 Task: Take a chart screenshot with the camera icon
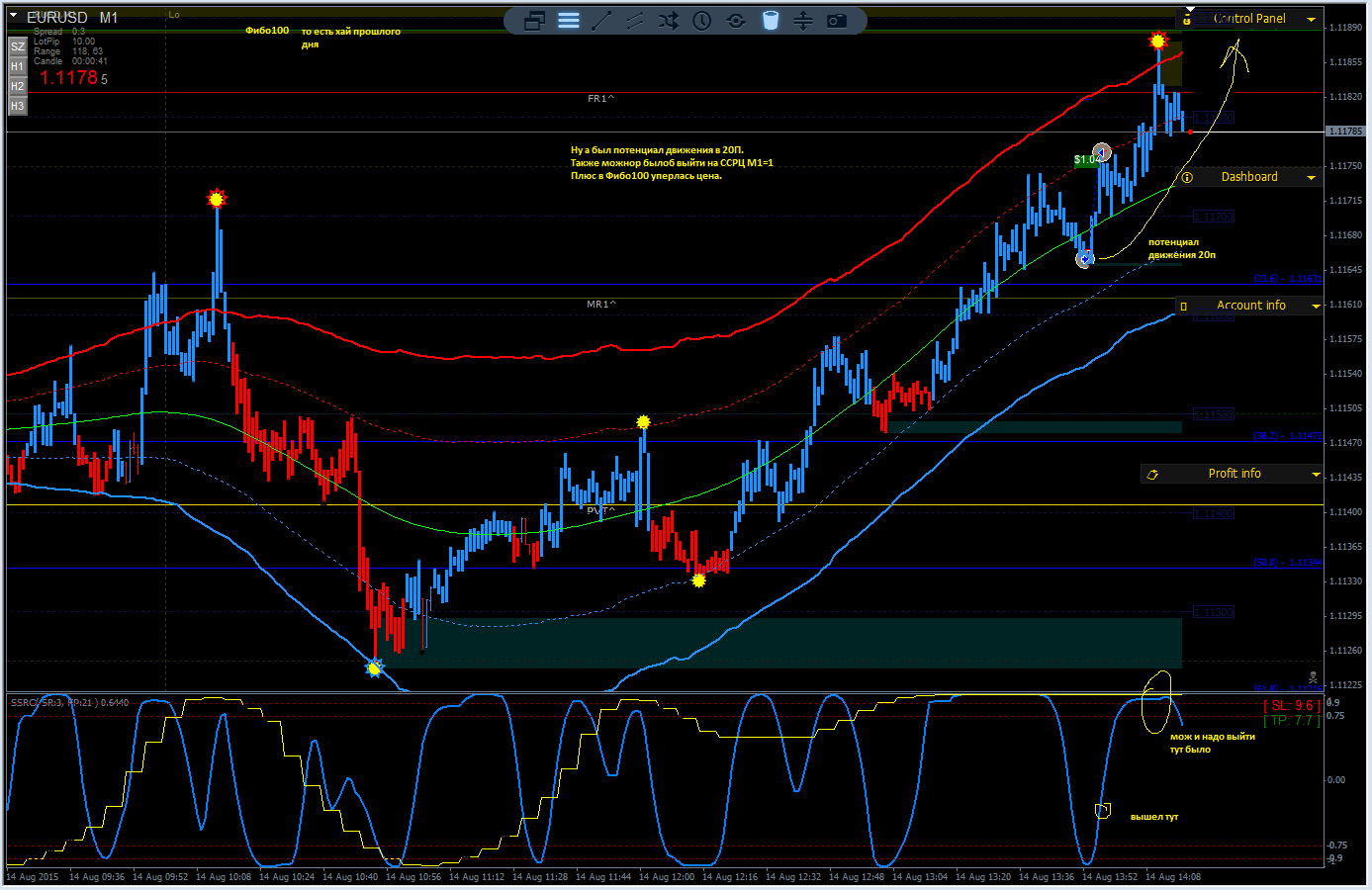837,20
